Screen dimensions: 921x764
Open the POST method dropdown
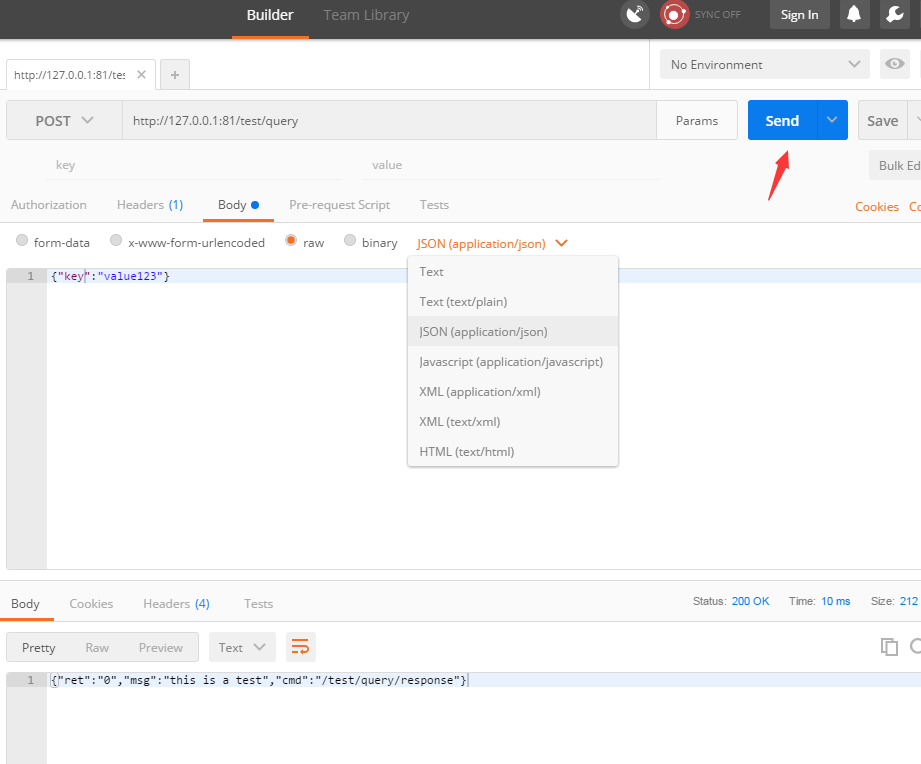62,120
